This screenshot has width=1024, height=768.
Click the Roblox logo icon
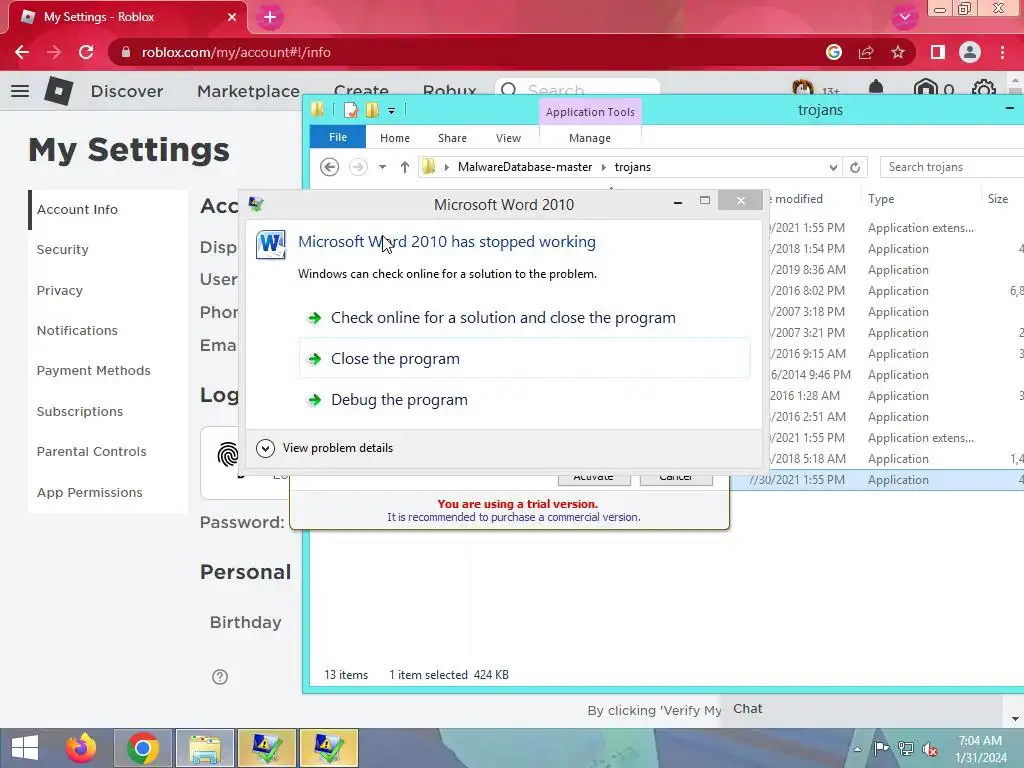click(58, 91)
